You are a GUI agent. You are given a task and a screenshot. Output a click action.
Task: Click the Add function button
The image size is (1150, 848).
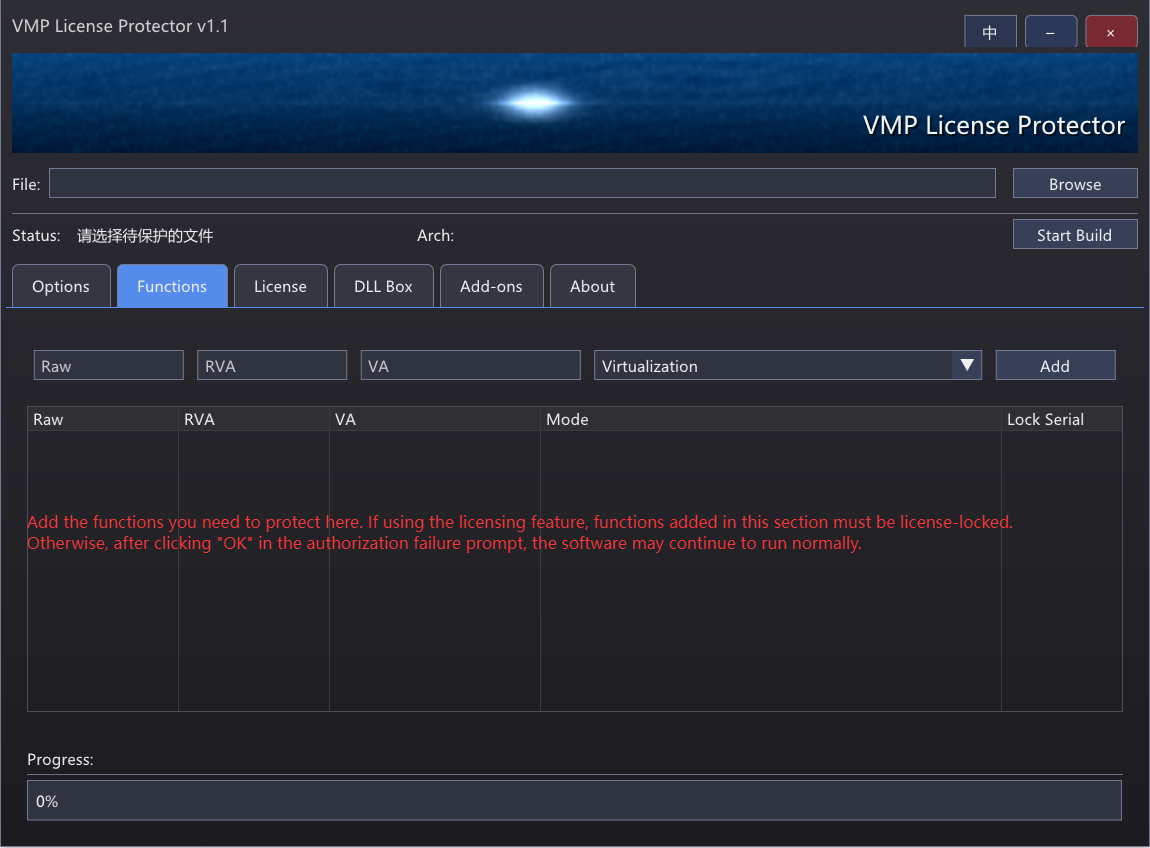[1054, 366]
